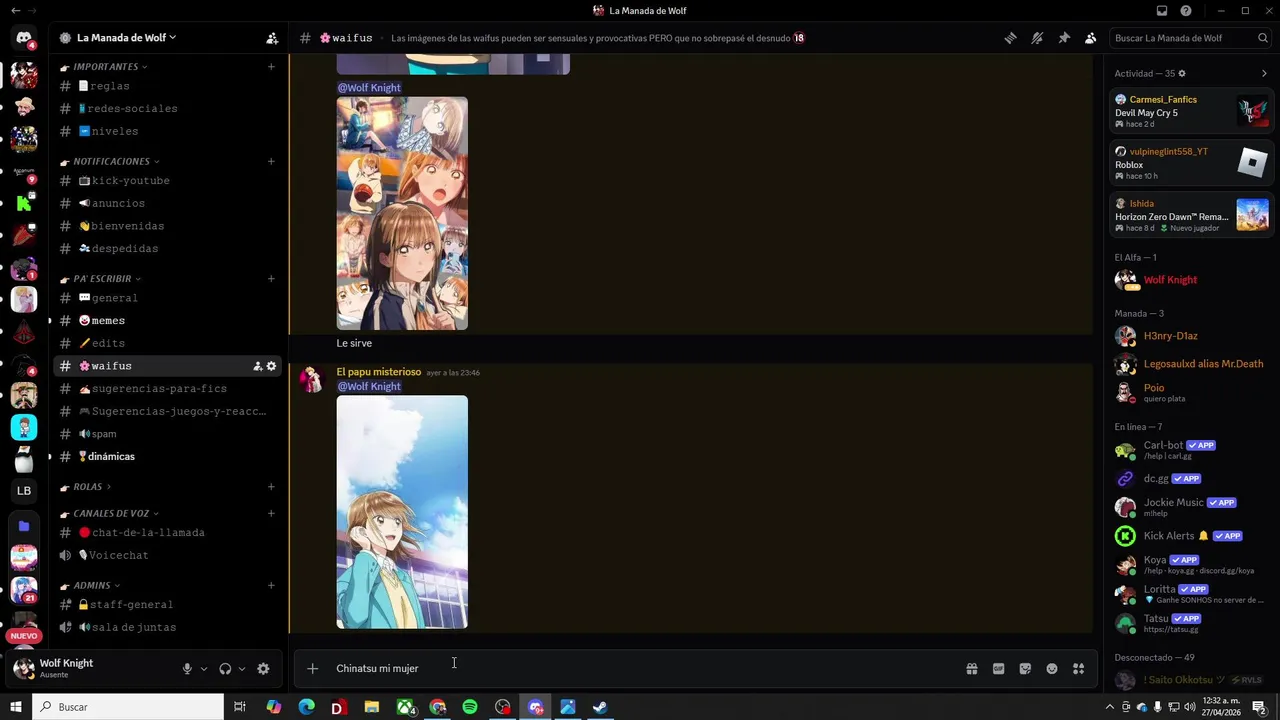
Task: Open user settings gear
Action: point(263,669)
